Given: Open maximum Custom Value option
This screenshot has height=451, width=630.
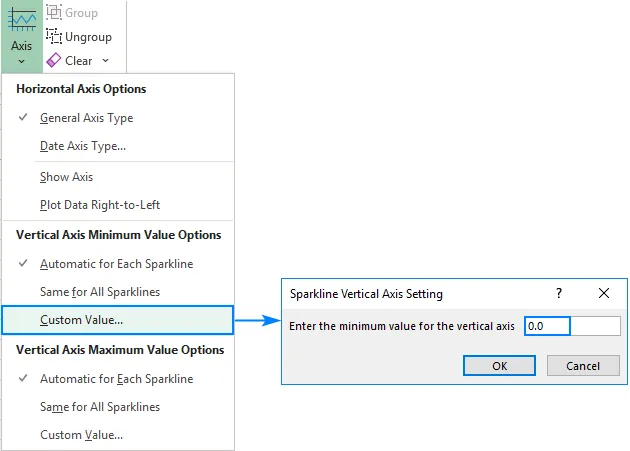Looking at the screenshot, I should point(82,435).
